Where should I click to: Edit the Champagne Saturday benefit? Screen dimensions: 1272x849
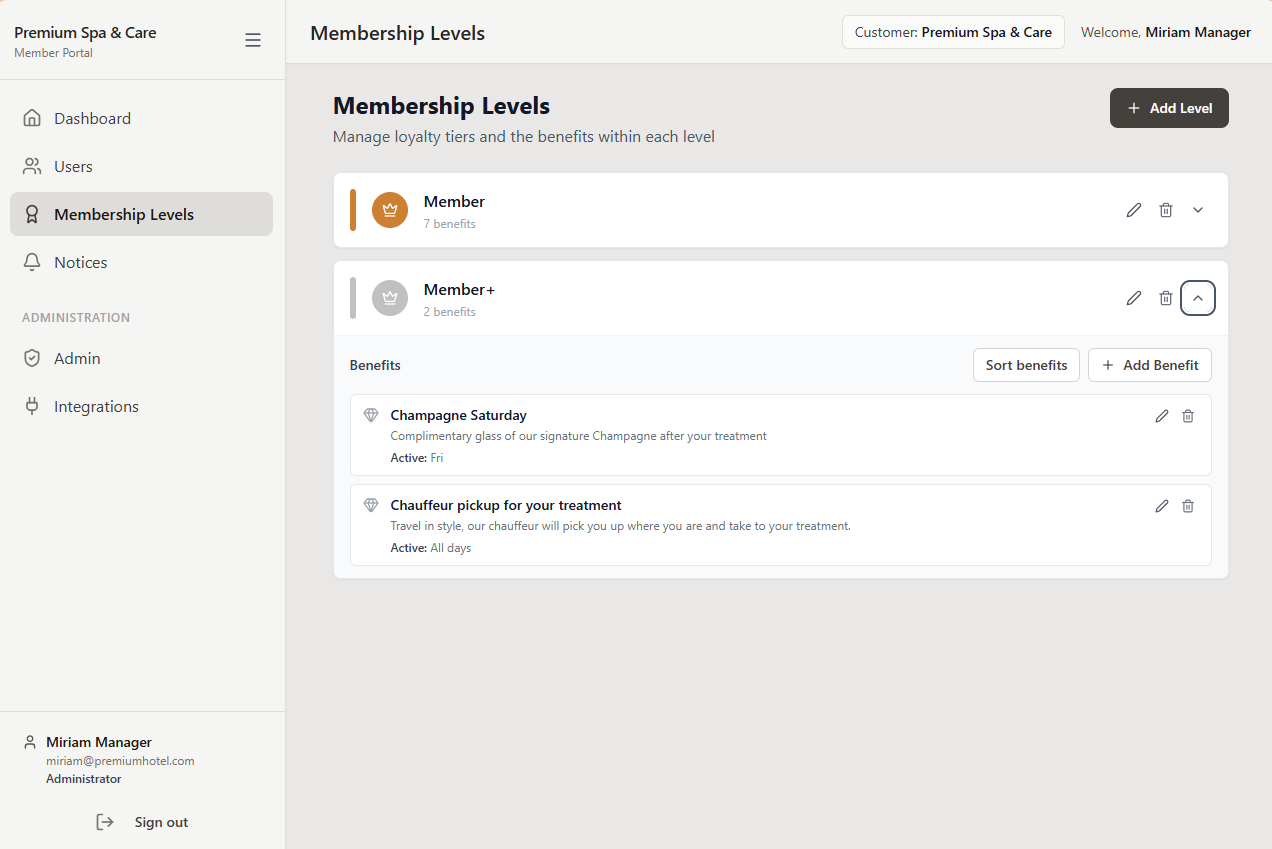click(x=1161, y=415)
